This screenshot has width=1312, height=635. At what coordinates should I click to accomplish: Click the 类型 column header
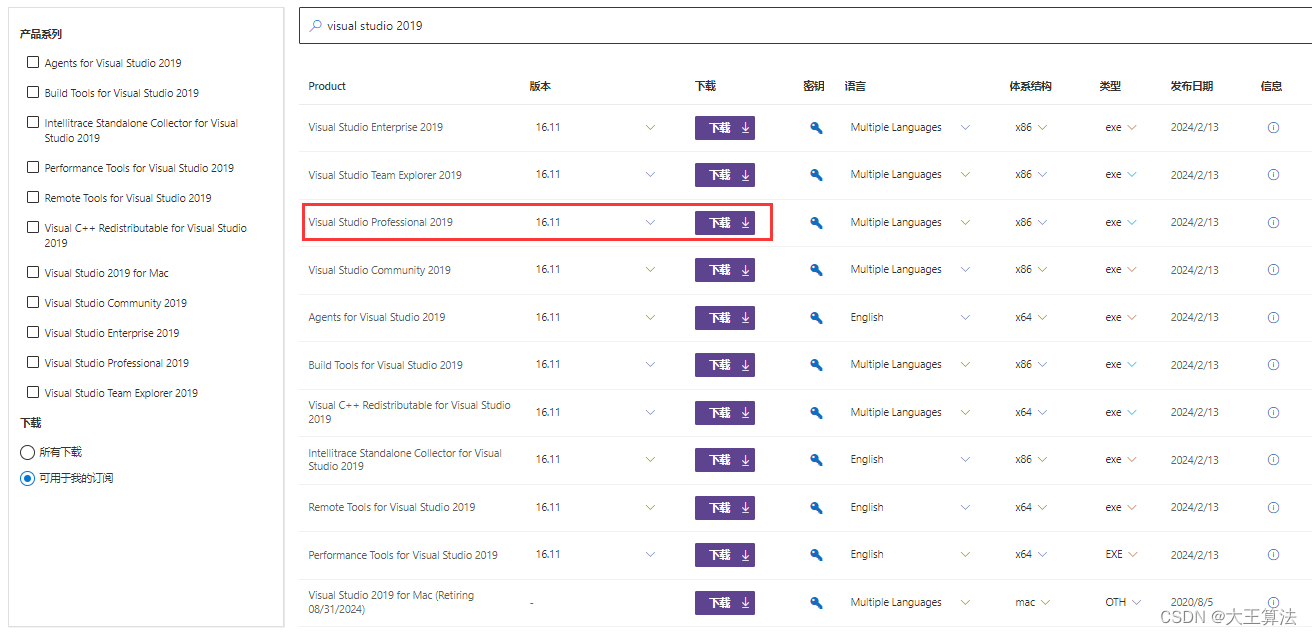[1110, 86]
